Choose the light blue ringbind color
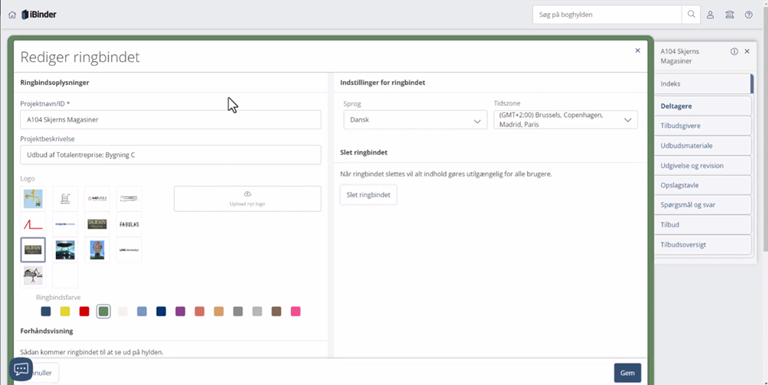 point(142,312)
